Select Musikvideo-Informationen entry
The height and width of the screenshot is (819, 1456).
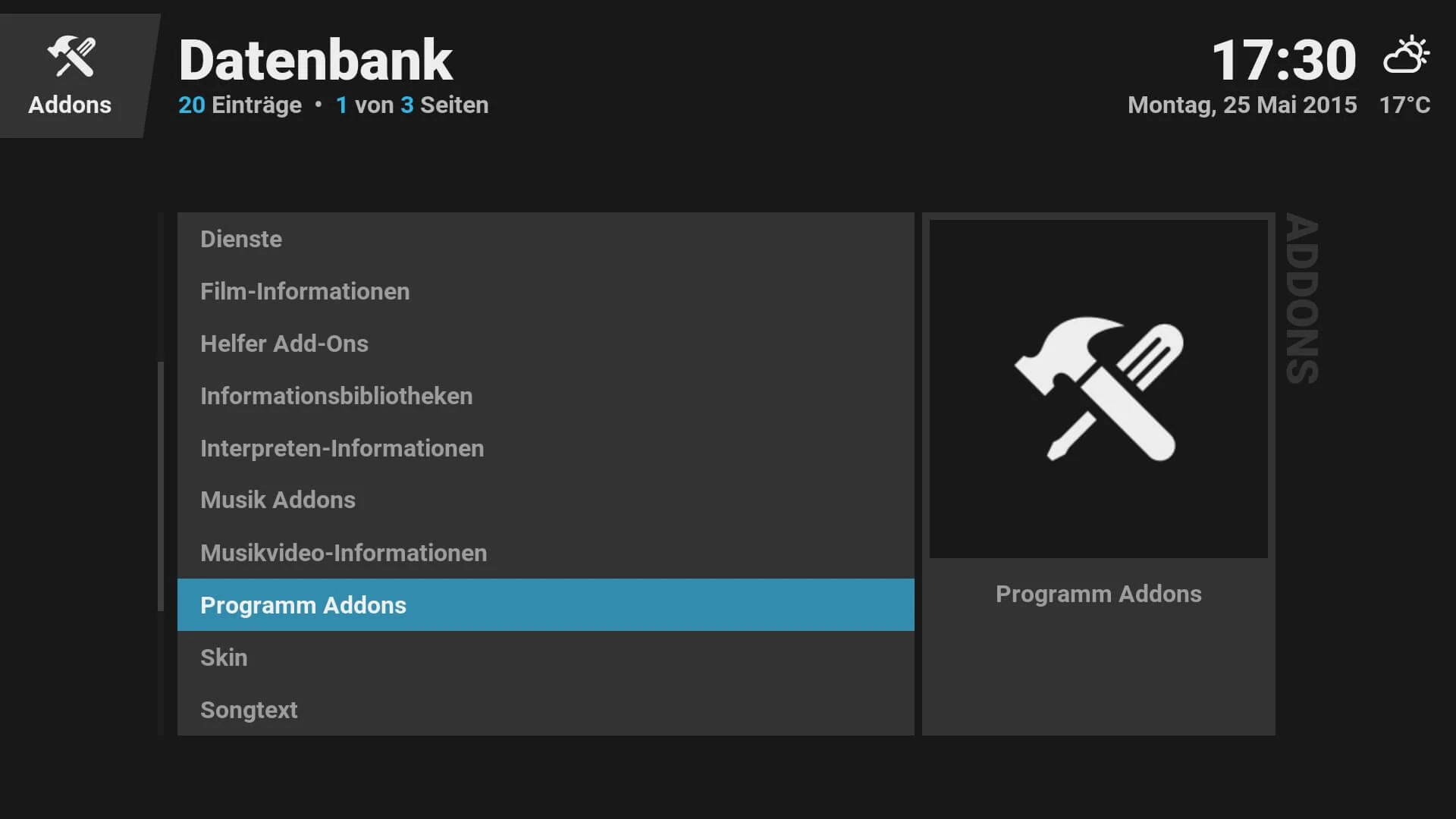pyautogui.click(x=545, y=553)
